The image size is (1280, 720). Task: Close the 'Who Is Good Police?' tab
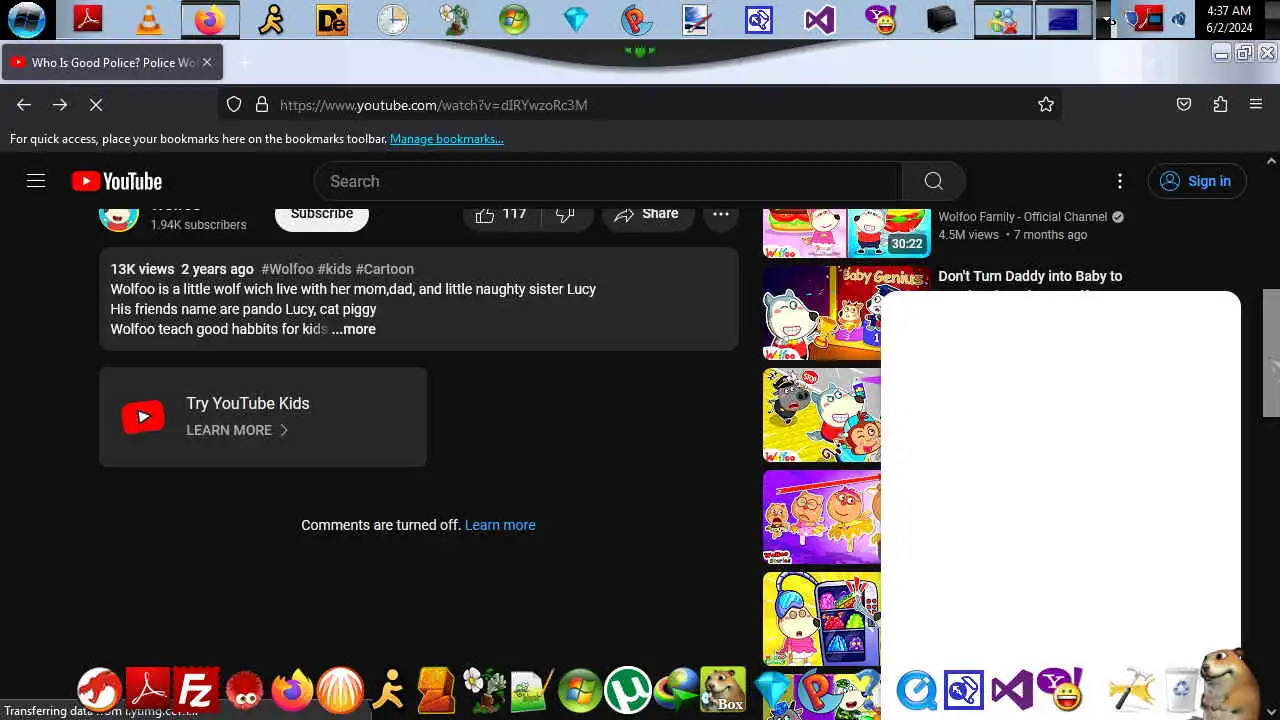(207, 62)
